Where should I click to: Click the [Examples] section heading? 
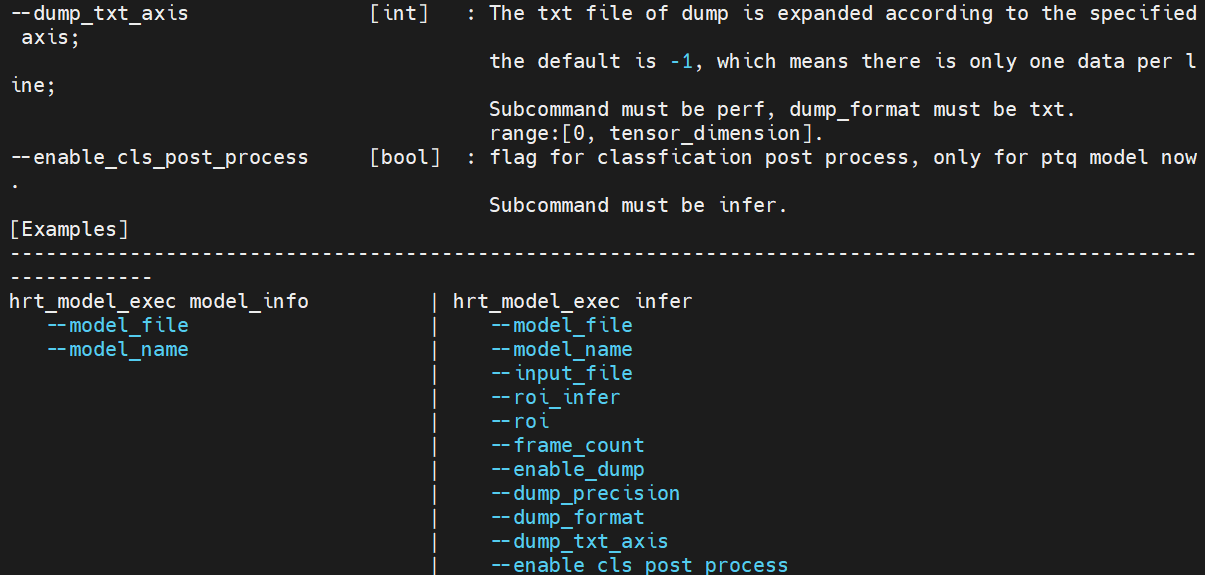point(69,230)
